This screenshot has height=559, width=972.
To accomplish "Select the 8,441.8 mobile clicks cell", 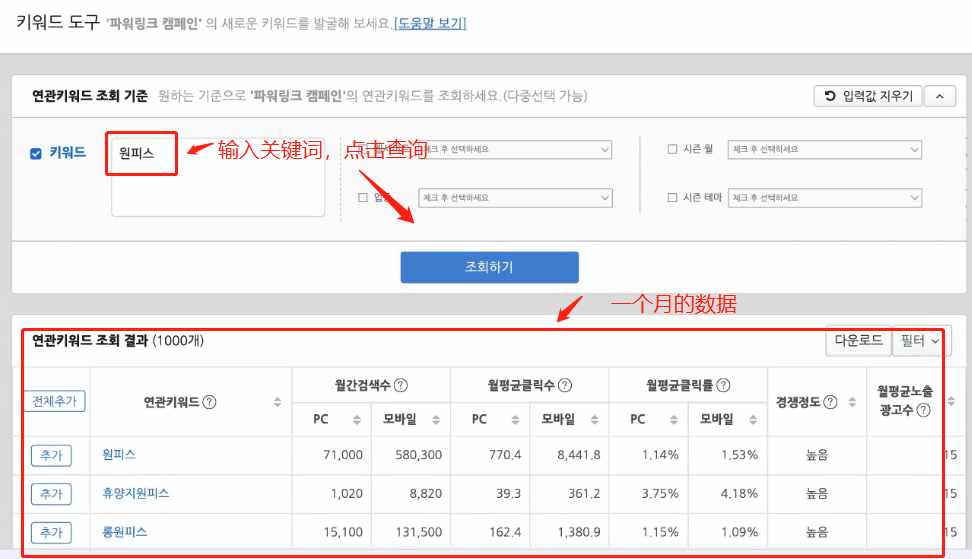I will coord(578,455).
